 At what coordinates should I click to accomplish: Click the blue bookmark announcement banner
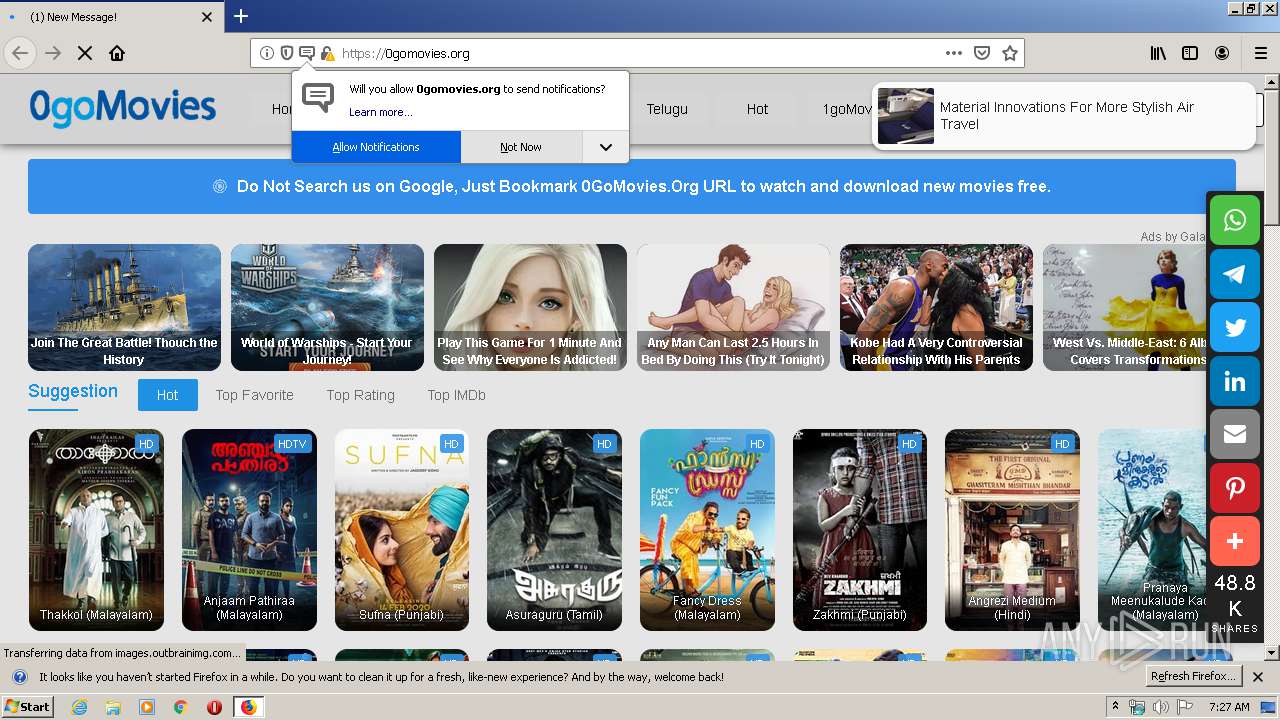pyautogui.click(x=632, y=186)
